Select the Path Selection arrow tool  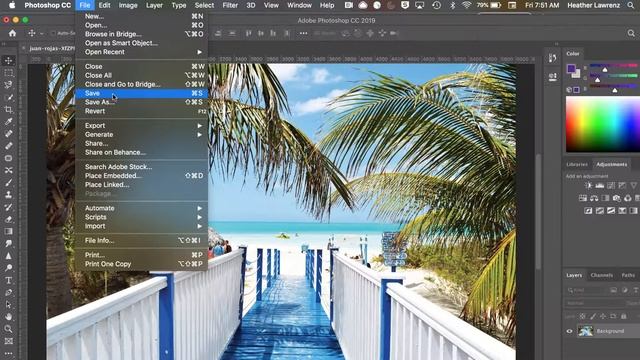(8, 304)
